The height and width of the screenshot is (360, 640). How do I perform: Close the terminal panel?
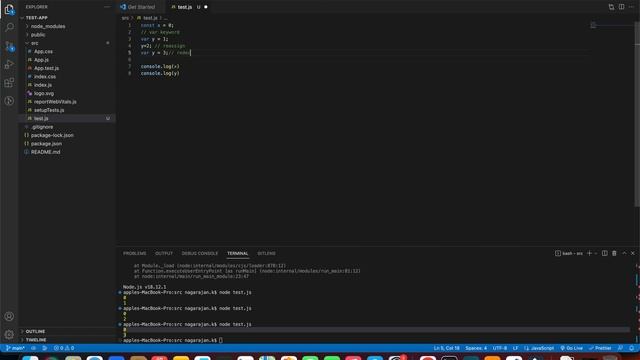point(633,253)
